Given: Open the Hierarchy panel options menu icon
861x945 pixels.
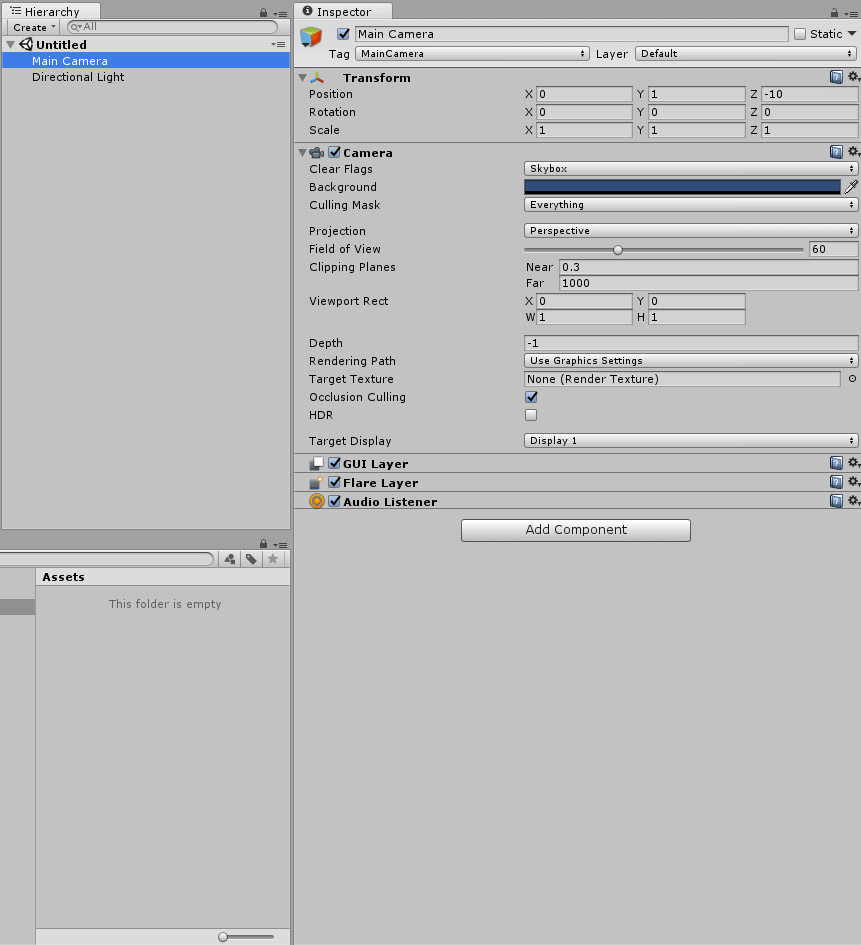Looking at the screenshot, I should 280,13.
